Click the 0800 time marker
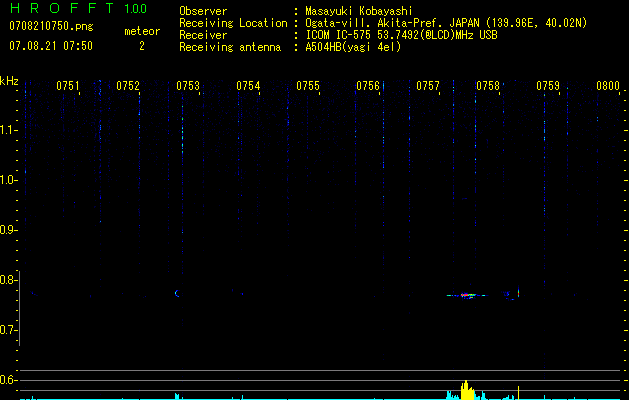The height and width of the screenshot is (400, 629). (x=608, y=86)
